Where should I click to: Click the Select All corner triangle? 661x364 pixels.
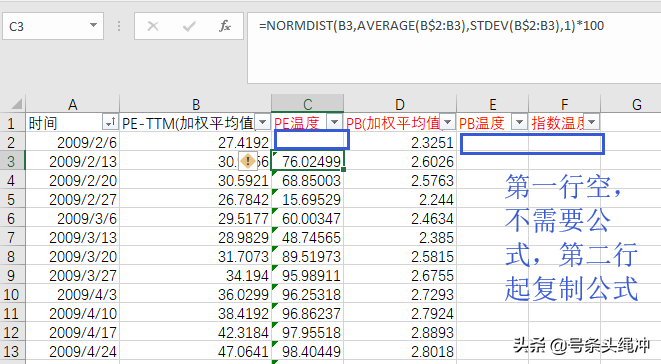pos(16,104)
